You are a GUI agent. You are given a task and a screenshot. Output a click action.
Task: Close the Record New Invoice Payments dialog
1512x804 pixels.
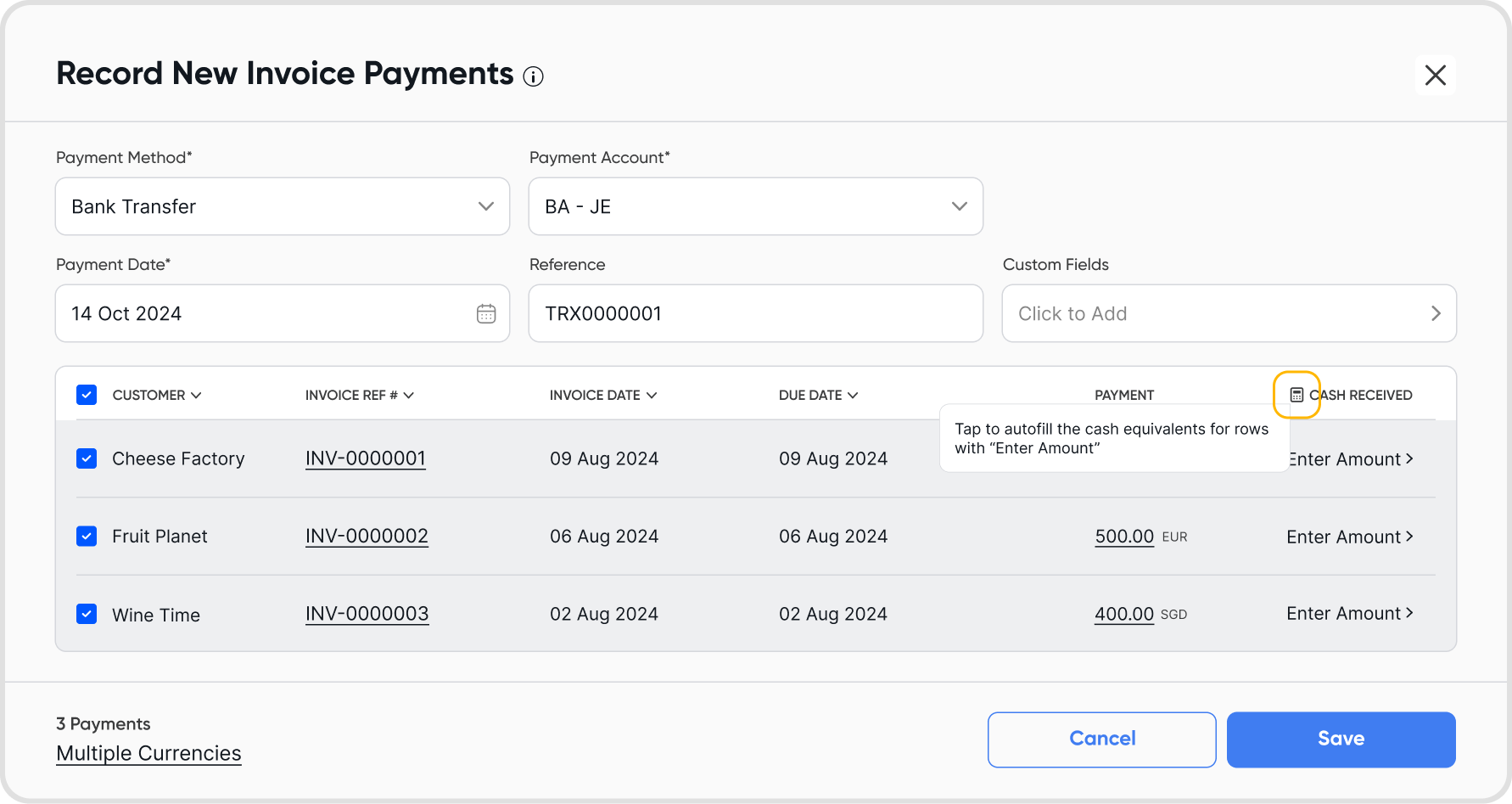pyautogui.click(x=1435, y=76)
